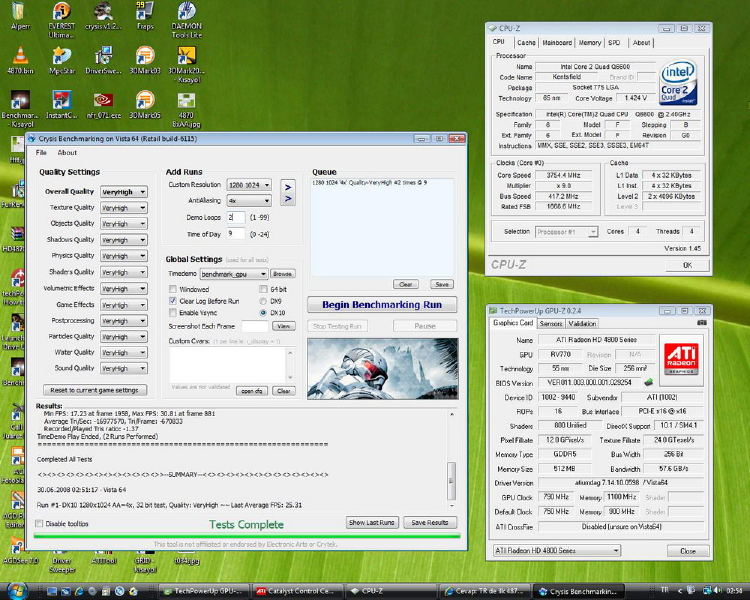The height and width of the screenshot is (600, 750).
Task: Expand the AntiAliasing dropdown
Action: tap(249, 200)
